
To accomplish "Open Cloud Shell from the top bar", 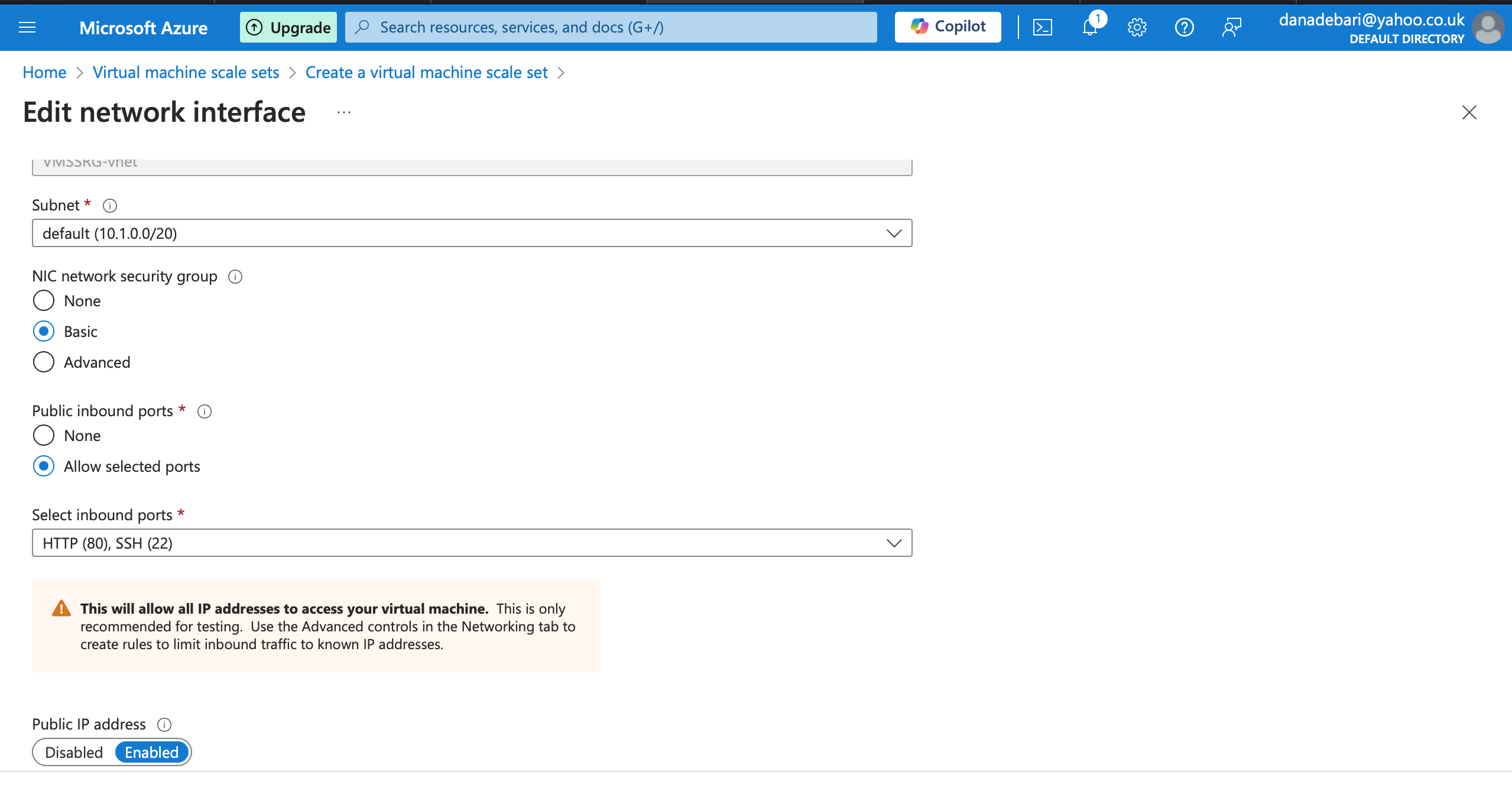I will (x=1042, y=27).
